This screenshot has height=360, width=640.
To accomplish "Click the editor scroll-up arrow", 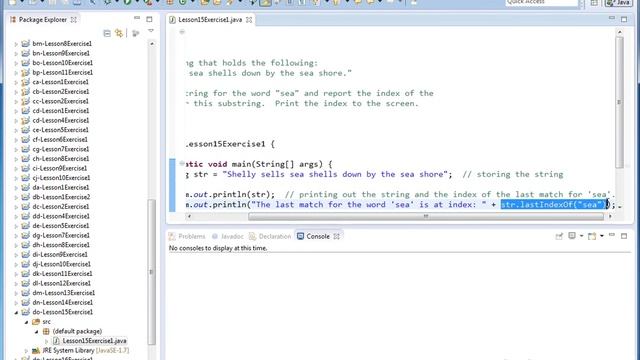I will tap(620, 32).
